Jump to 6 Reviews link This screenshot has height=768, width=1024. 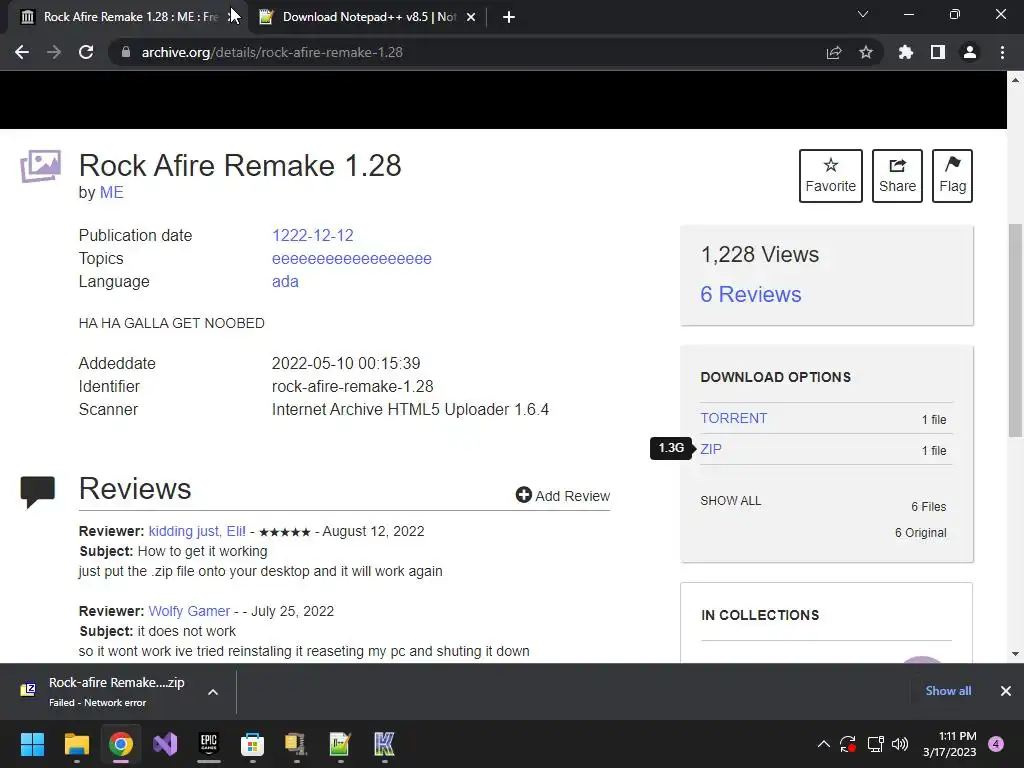[x=750, y=295]
